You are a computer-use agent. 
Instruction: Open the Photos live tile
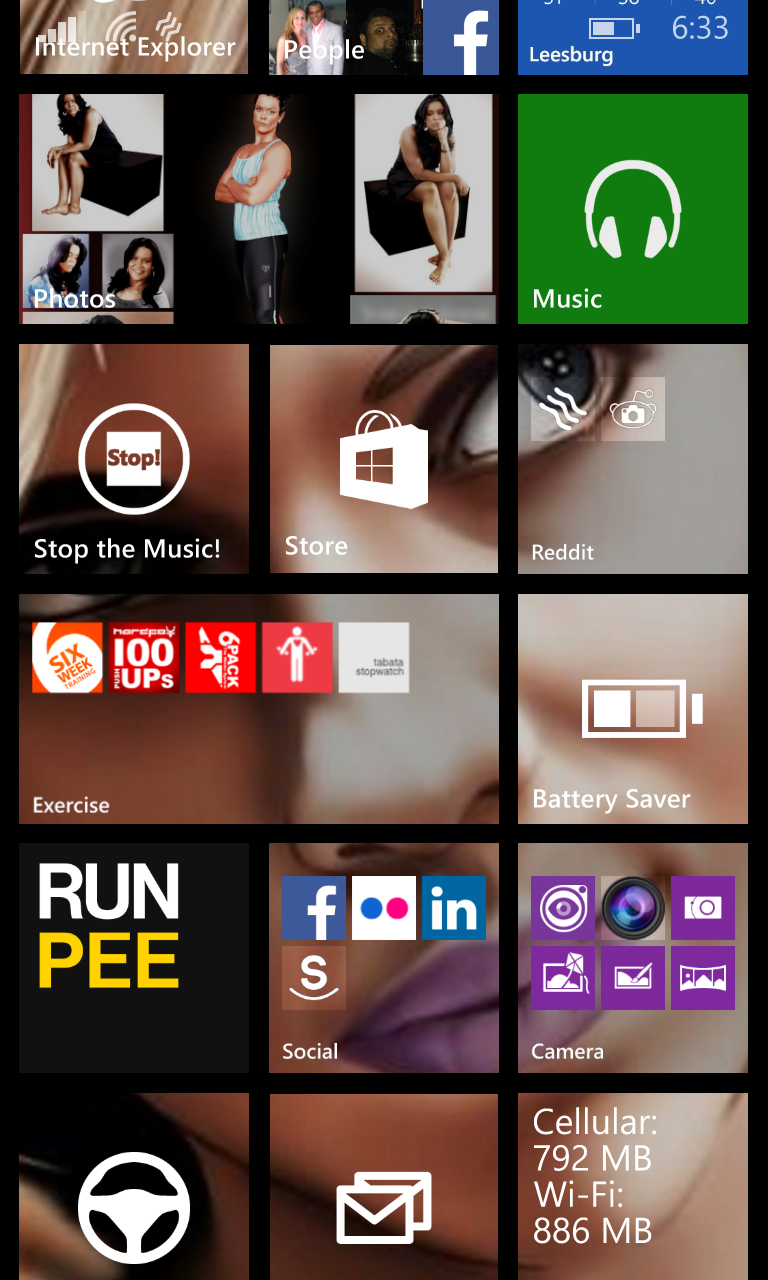pyautogui.click(x=258, y=209)
